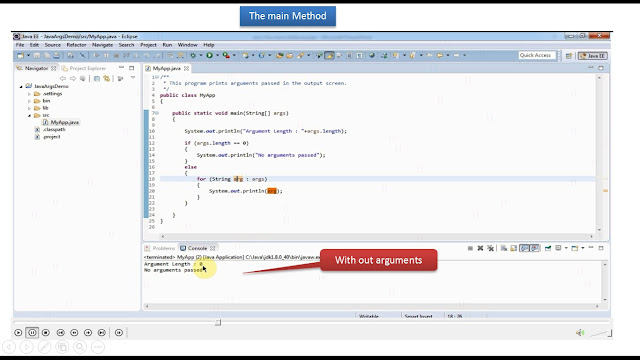Collapse the JavaArgsDemo project node
Screen dimensions: 640x360
pyautogui.click(x=21, y=87)
